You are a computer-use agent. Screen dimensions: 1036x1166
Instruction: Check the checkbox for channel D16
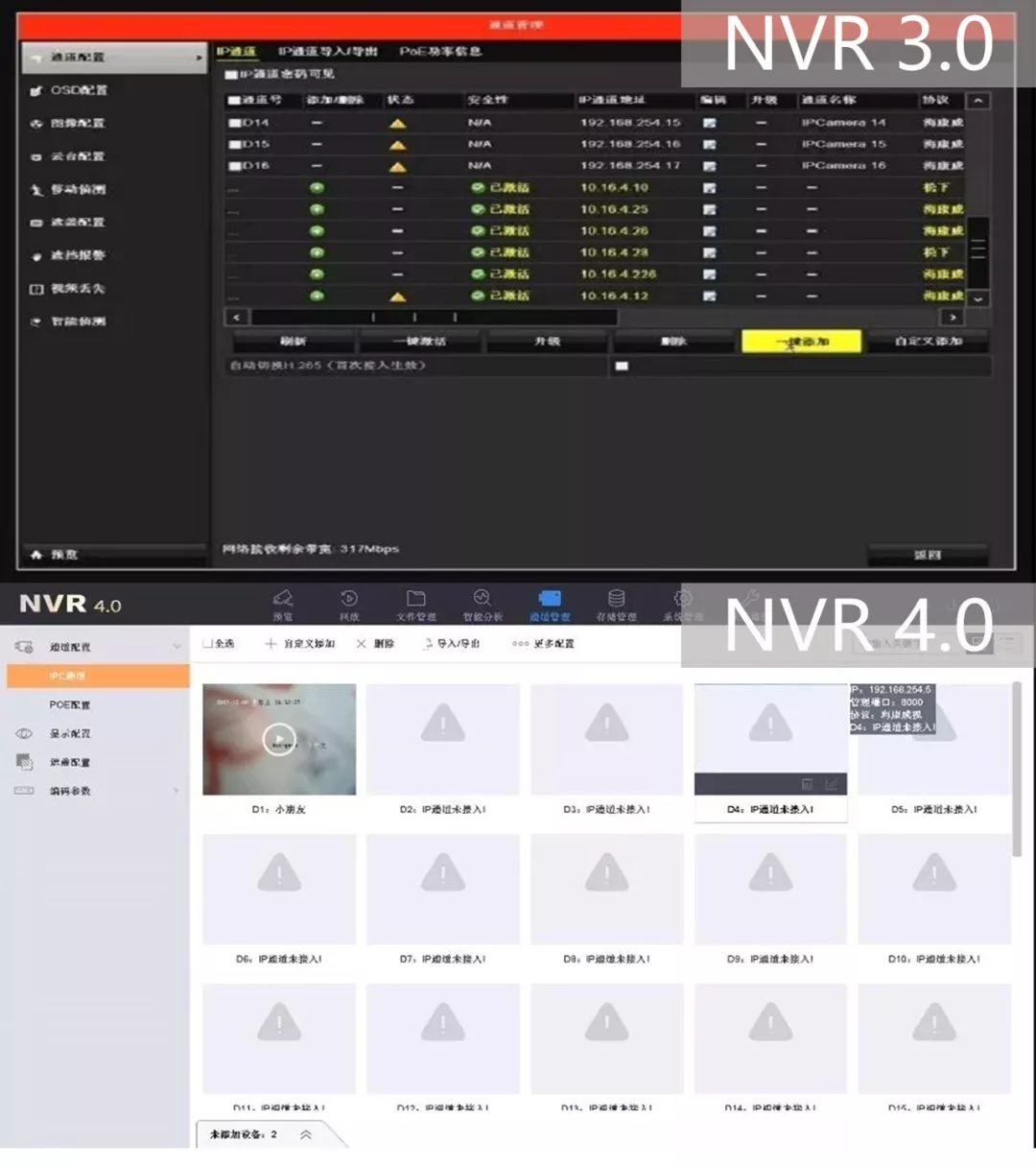[x=234, y=166]
